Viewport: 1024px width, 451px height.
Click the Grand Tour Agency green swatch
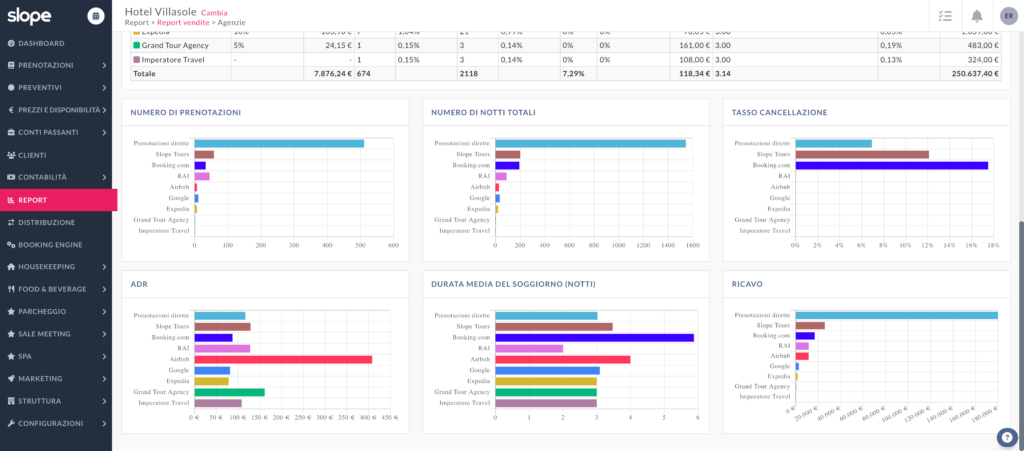point(136,46)
